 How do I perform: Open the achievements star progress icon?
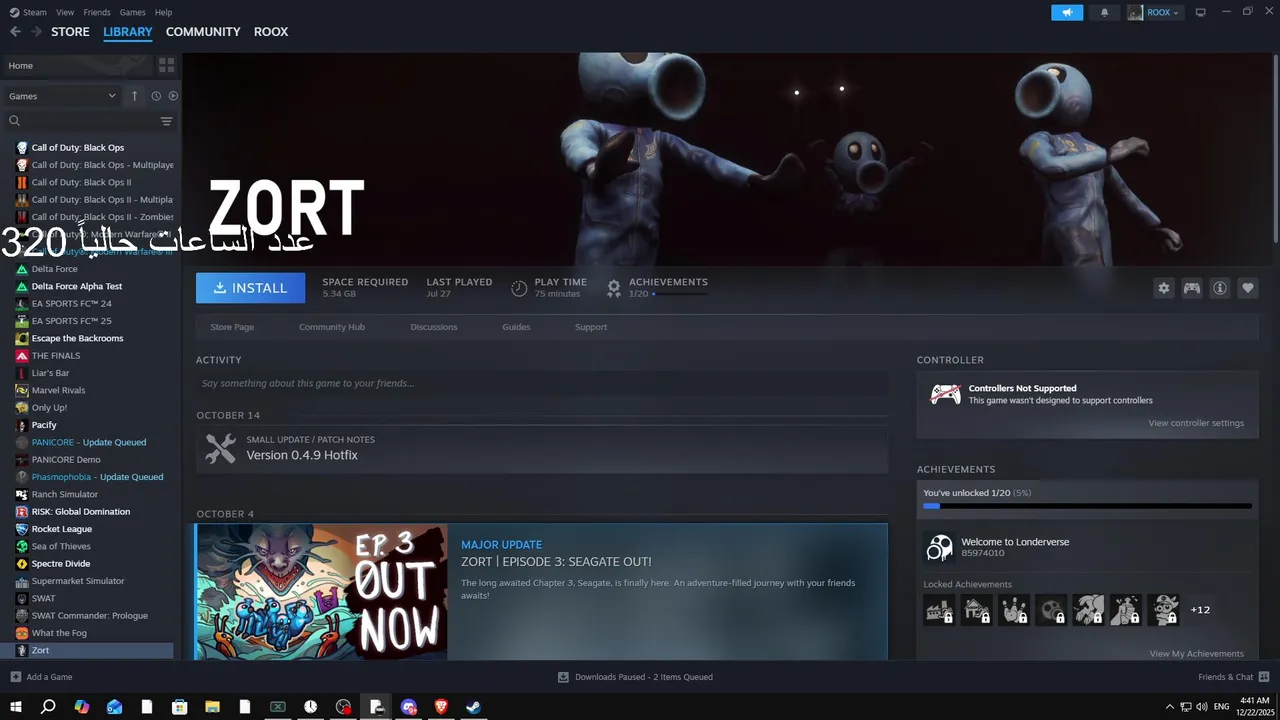pos(614,288)
